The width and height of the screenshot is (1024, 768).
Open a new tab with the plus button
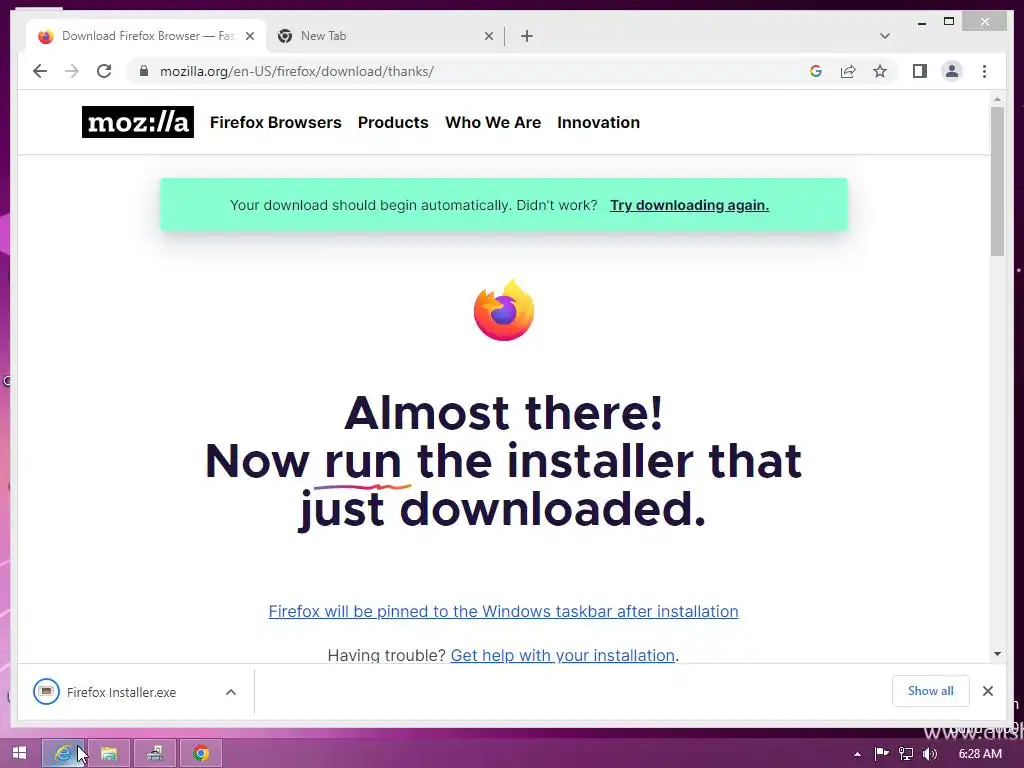click(x=527, y=36)
